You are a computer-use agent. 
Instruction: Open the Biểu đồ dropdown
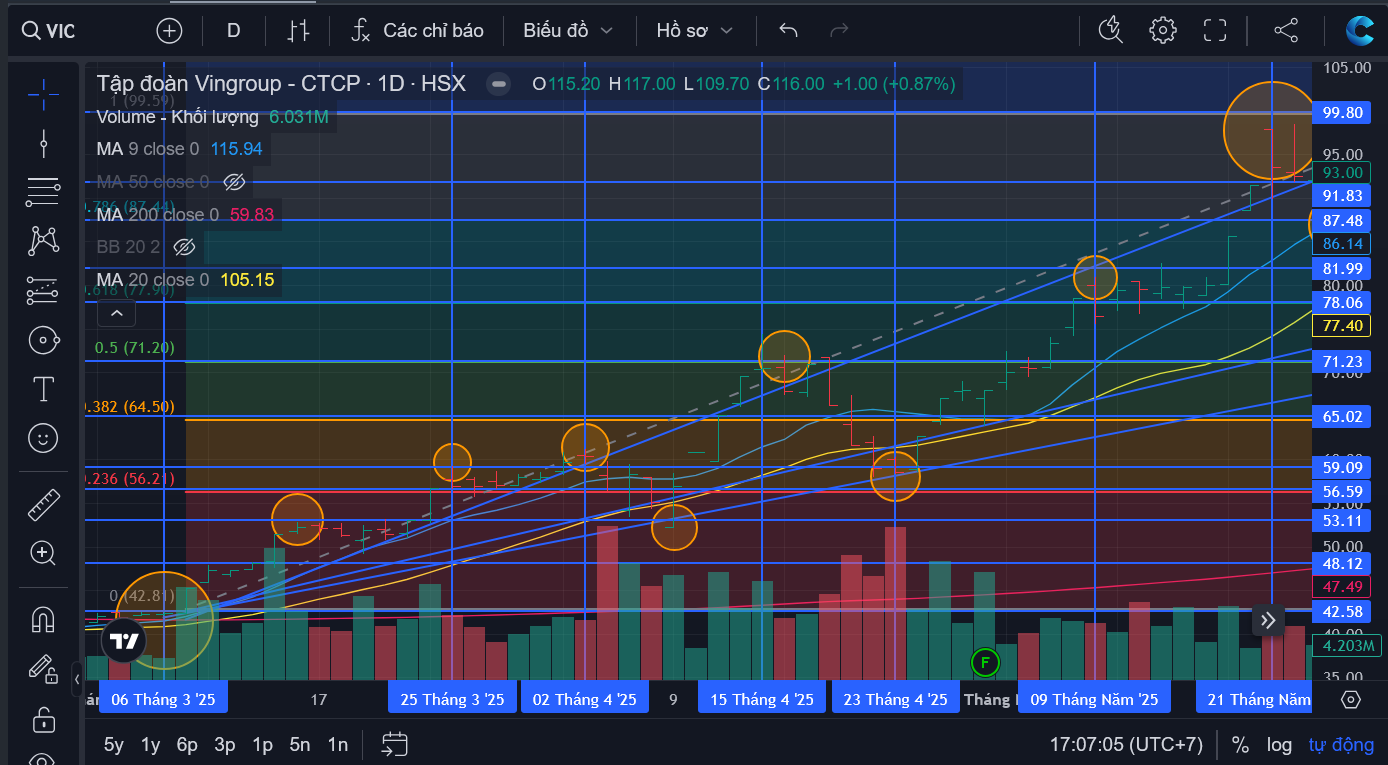point(568,30)
